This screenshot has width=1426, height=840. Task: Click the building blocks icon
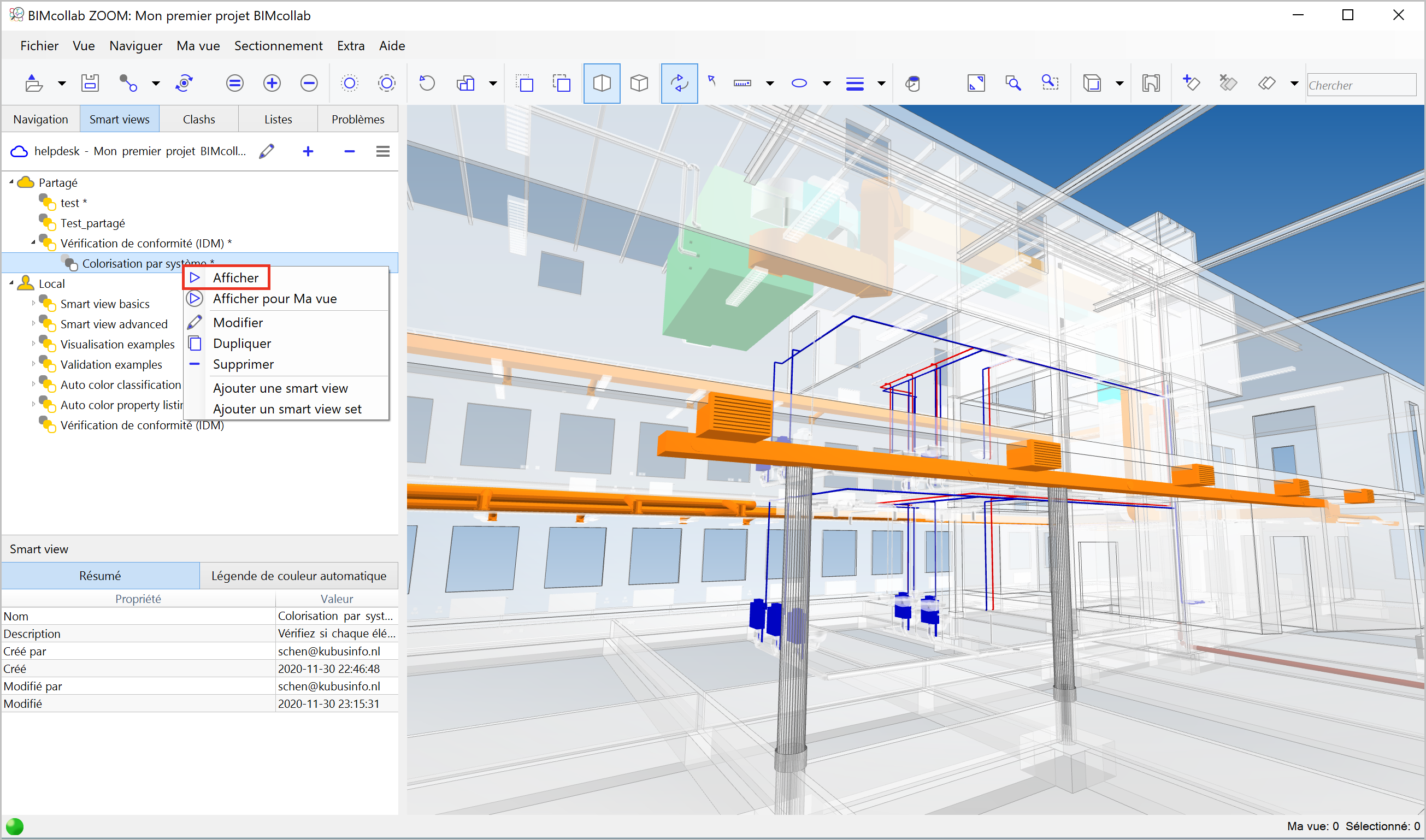(x=465, y=83)
